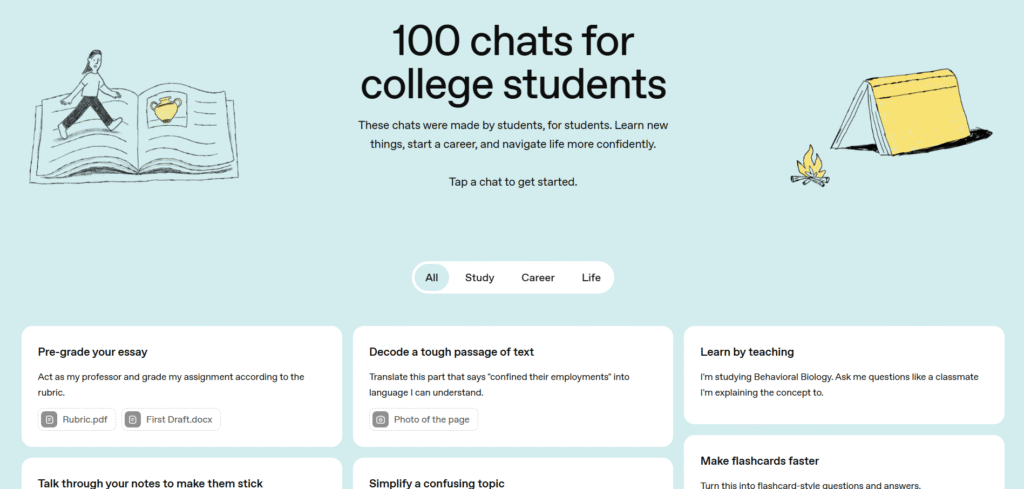Click the Rubric.pdf attachment chip
Viewport: 1024px width, 489px height.
[76, 420]
